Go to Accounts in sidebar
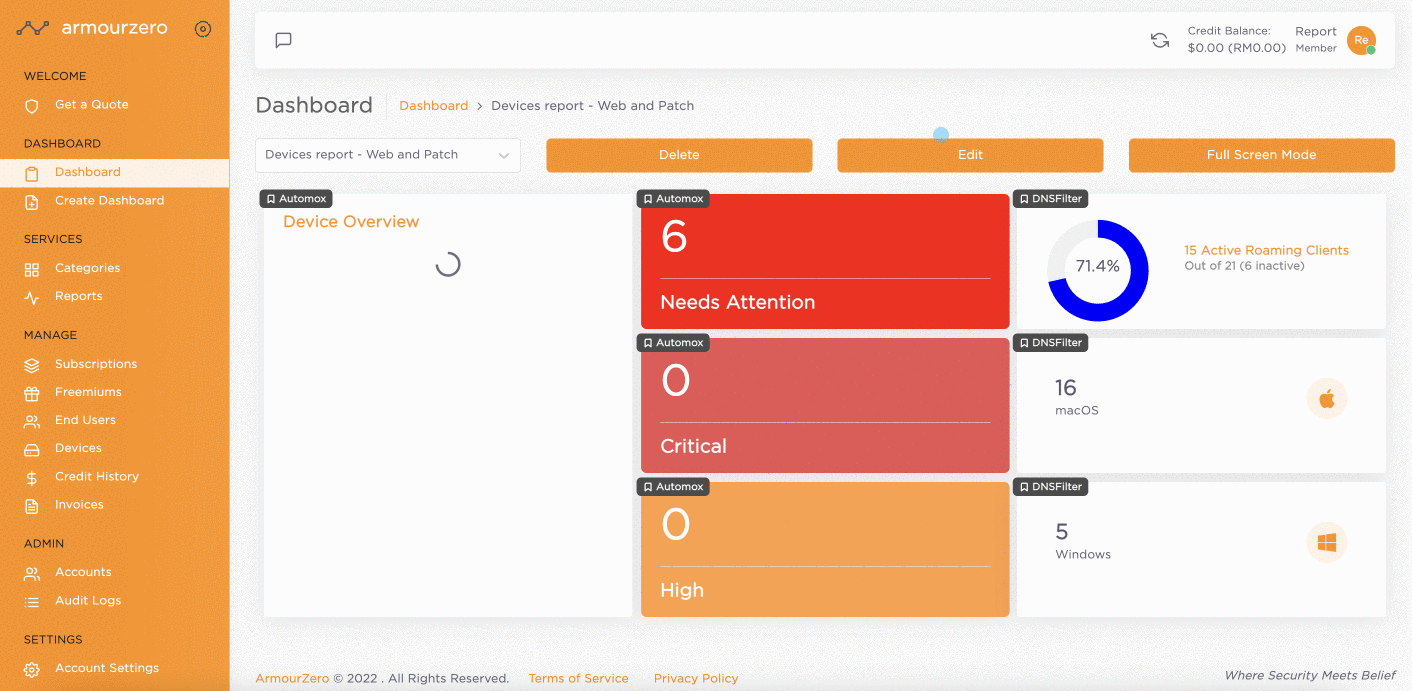Viewport: 1412px width, 691px height. pyautogui.click(x=83, y=573)
